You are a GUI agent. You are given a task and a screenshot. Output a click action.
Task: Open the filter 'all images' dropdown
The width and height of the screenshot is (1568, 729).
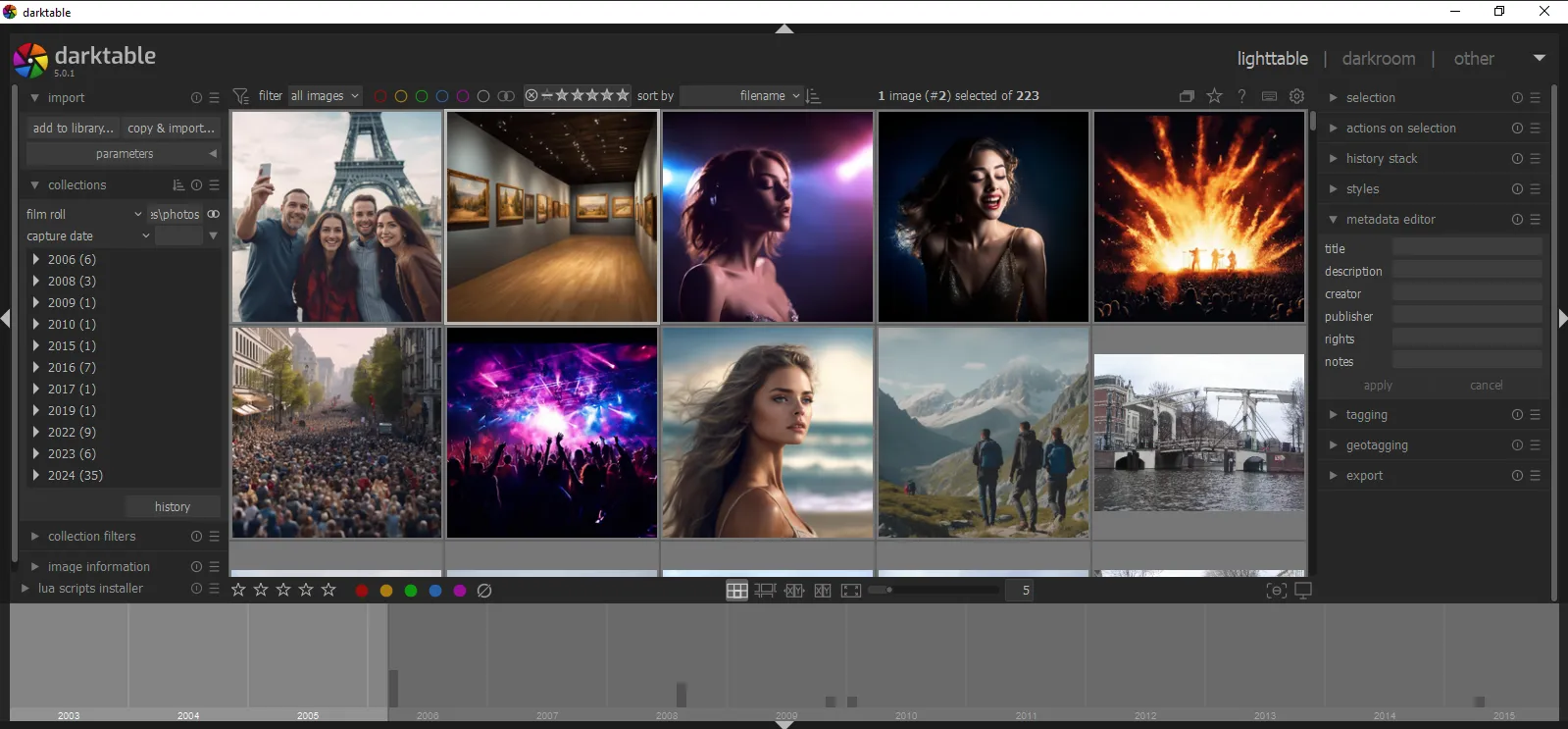tap(325, 96)
